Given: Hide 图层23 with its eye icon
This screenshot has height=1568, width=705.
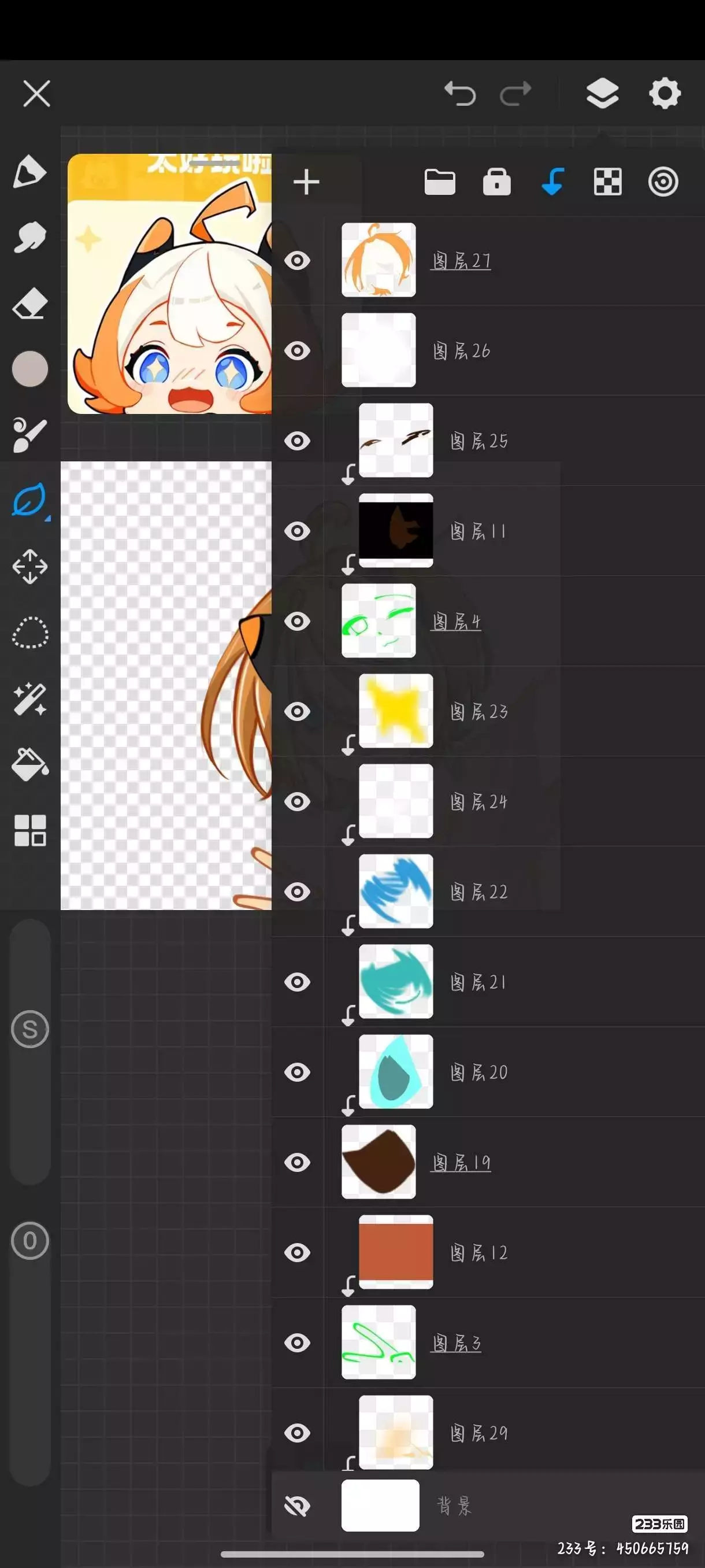Looking at the screenshot, I should [298, 711].
